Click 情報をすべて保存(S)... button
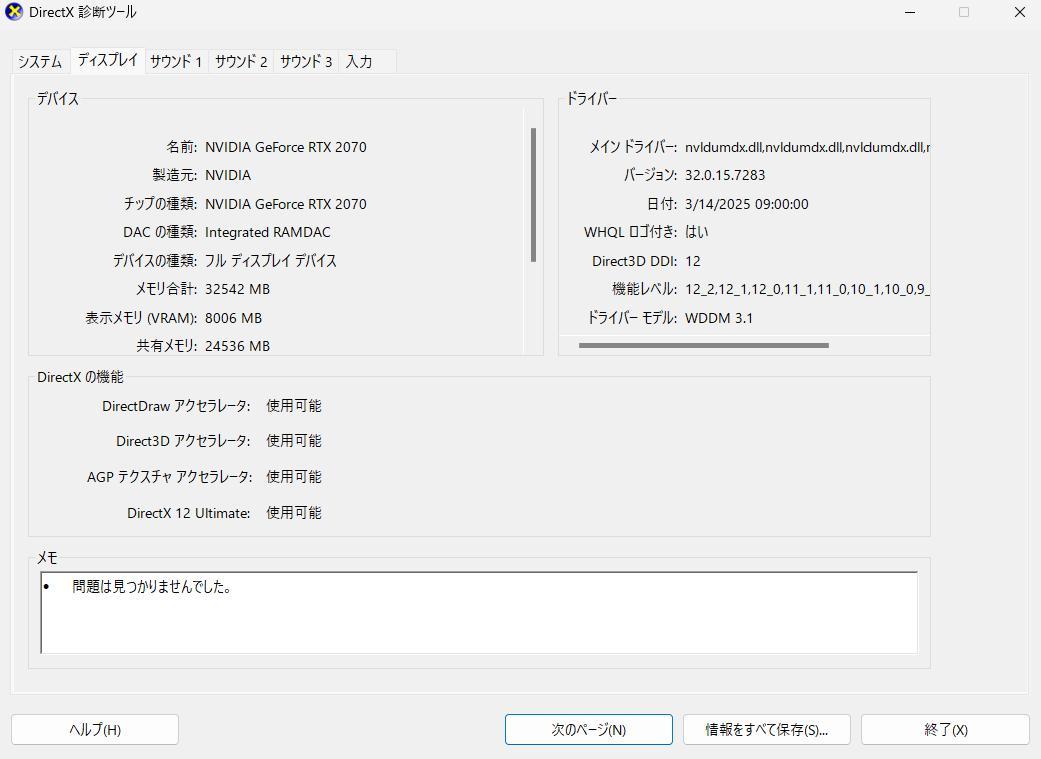Screen dimensions: 1041x759 pyautogui.click(x=767, y=730)
